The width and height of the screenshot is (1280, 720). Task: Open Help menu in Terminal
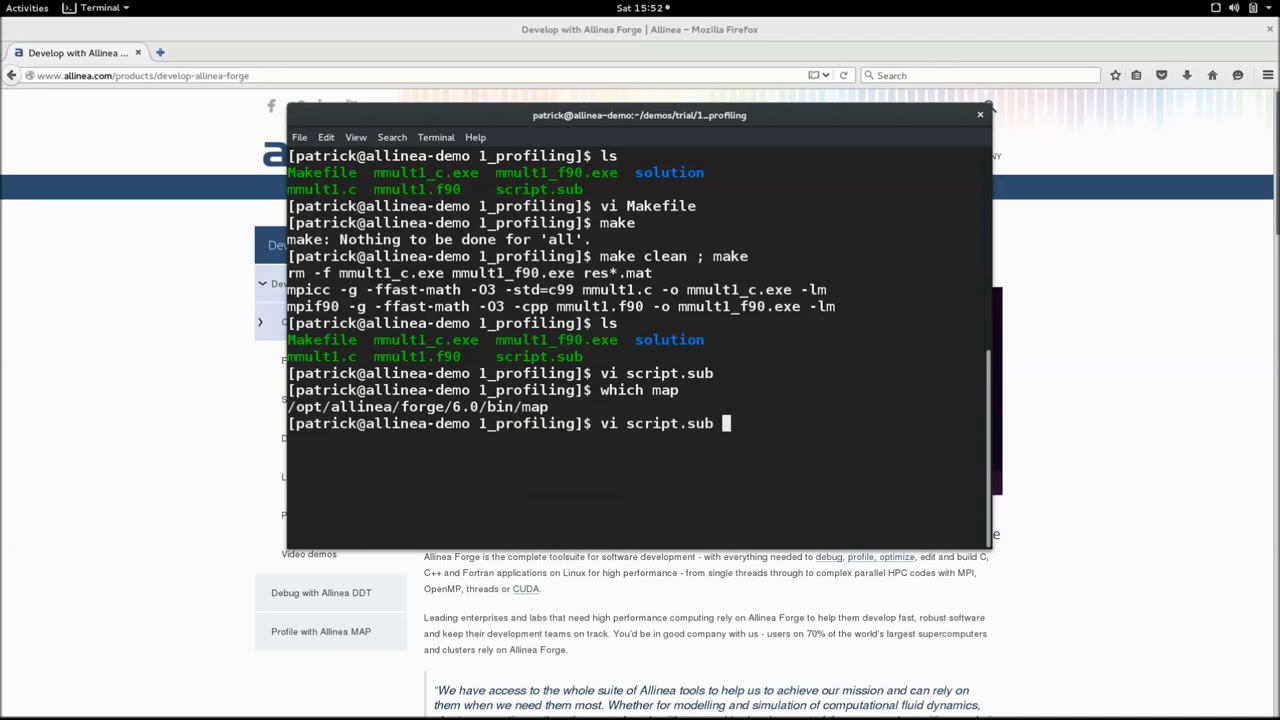click(475, 137)
